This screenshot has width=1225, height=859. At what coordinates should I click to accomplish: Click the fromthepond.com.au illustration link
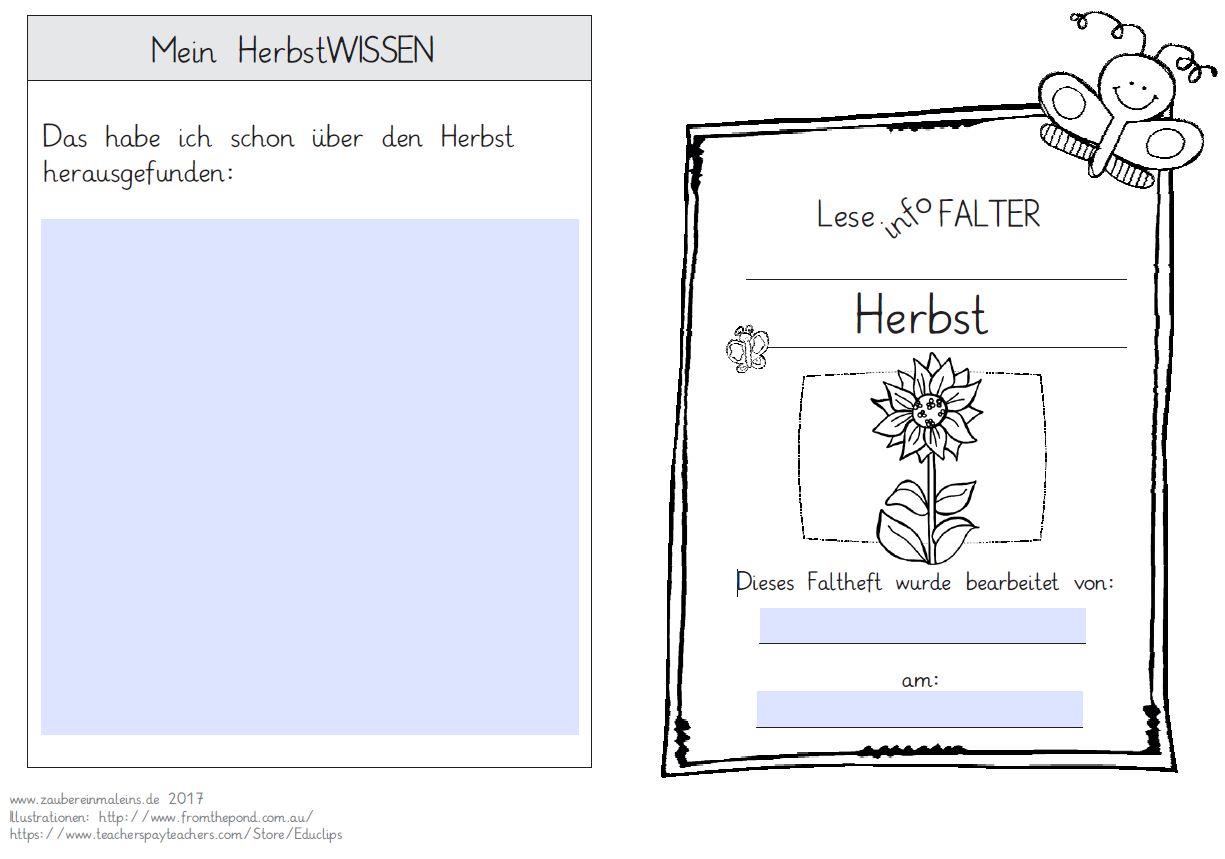point(206,816)
